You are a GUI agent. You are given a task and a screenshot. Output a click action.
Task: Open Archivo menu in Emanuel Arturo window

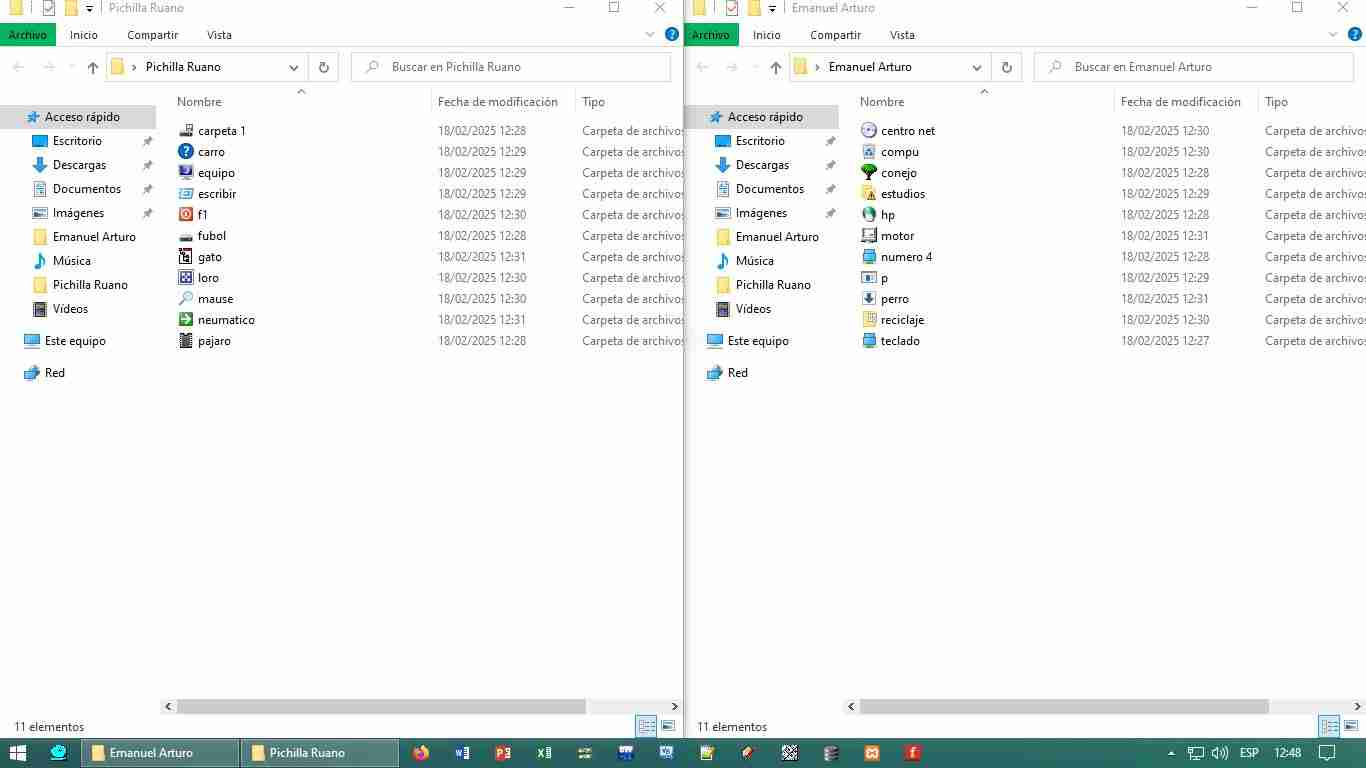711,35
